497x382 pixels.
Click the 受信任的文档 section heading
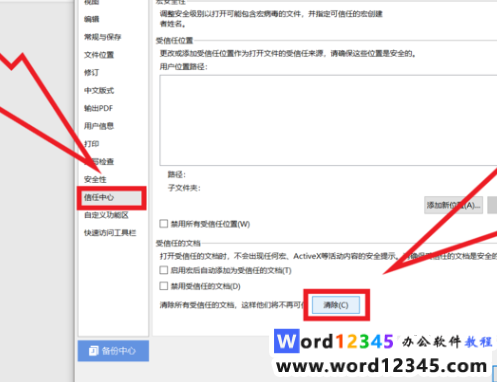(x=178, y=243)
